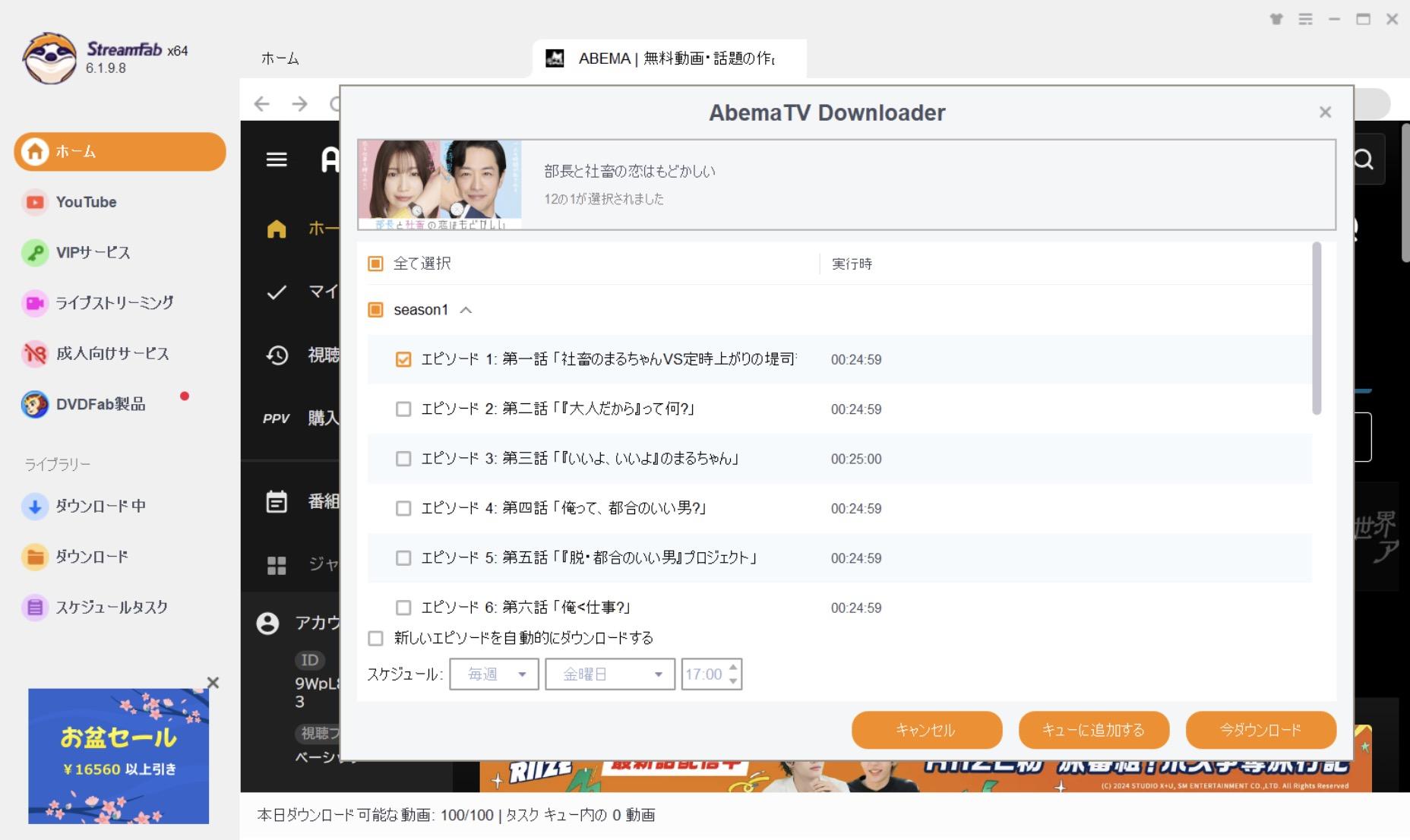Open the title bar menu lines icon
This screenshot has height=840, width=1410.
(x=1305, y=19)
